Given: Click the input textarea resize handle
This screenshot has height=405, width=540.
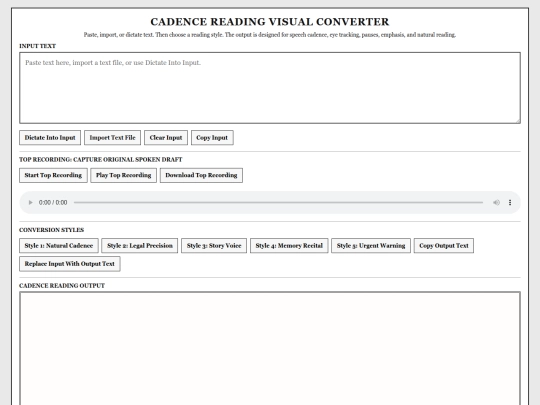Looking at the screenshot, I should click(x=518, y=121).
